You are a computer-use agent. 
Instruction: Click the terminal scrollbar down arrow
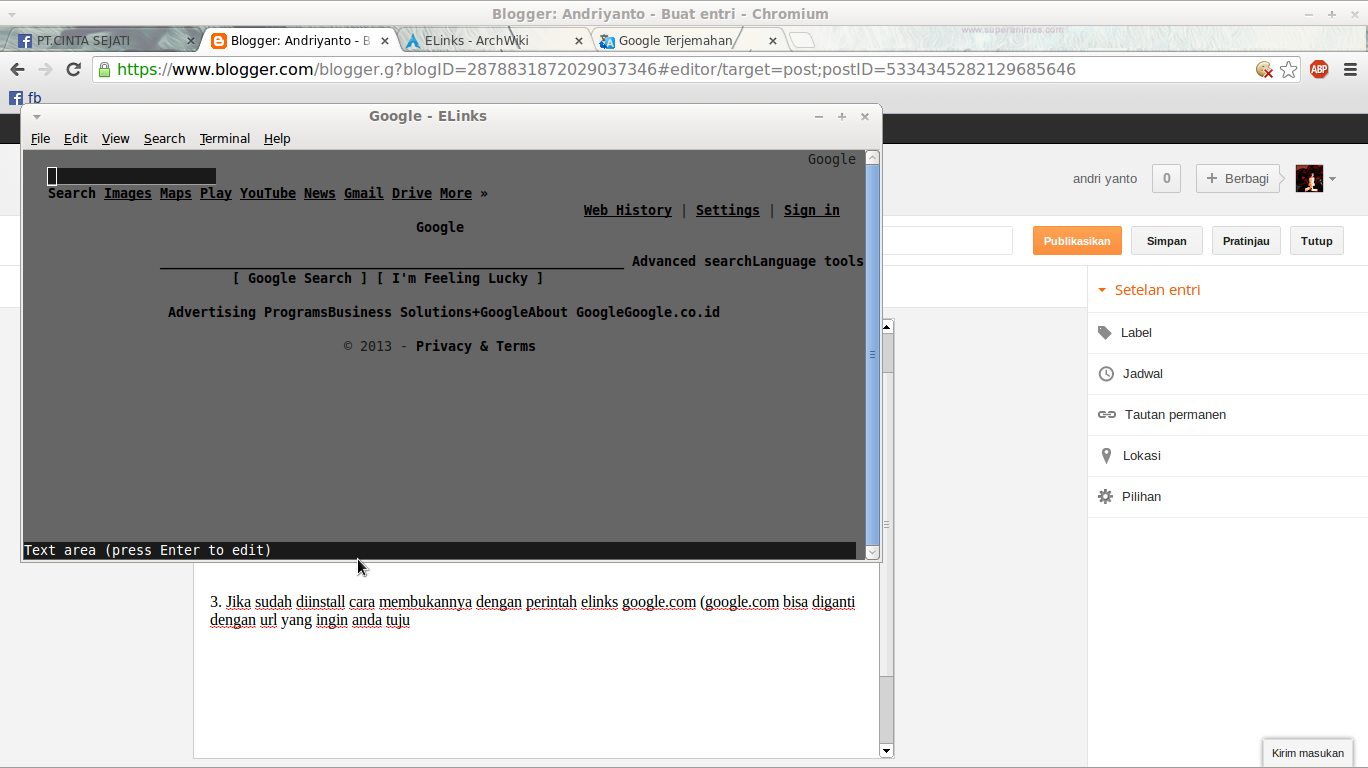[872, 552]
